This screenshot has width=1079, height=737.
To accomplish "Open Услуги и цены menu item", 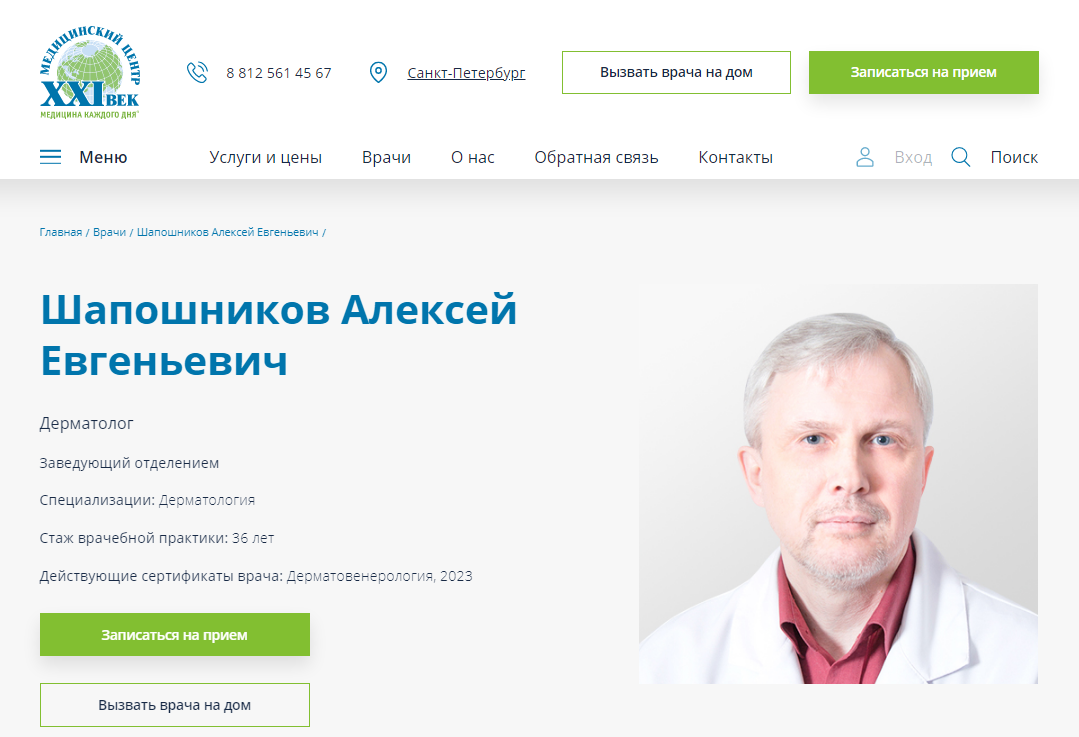I will 266,158.
